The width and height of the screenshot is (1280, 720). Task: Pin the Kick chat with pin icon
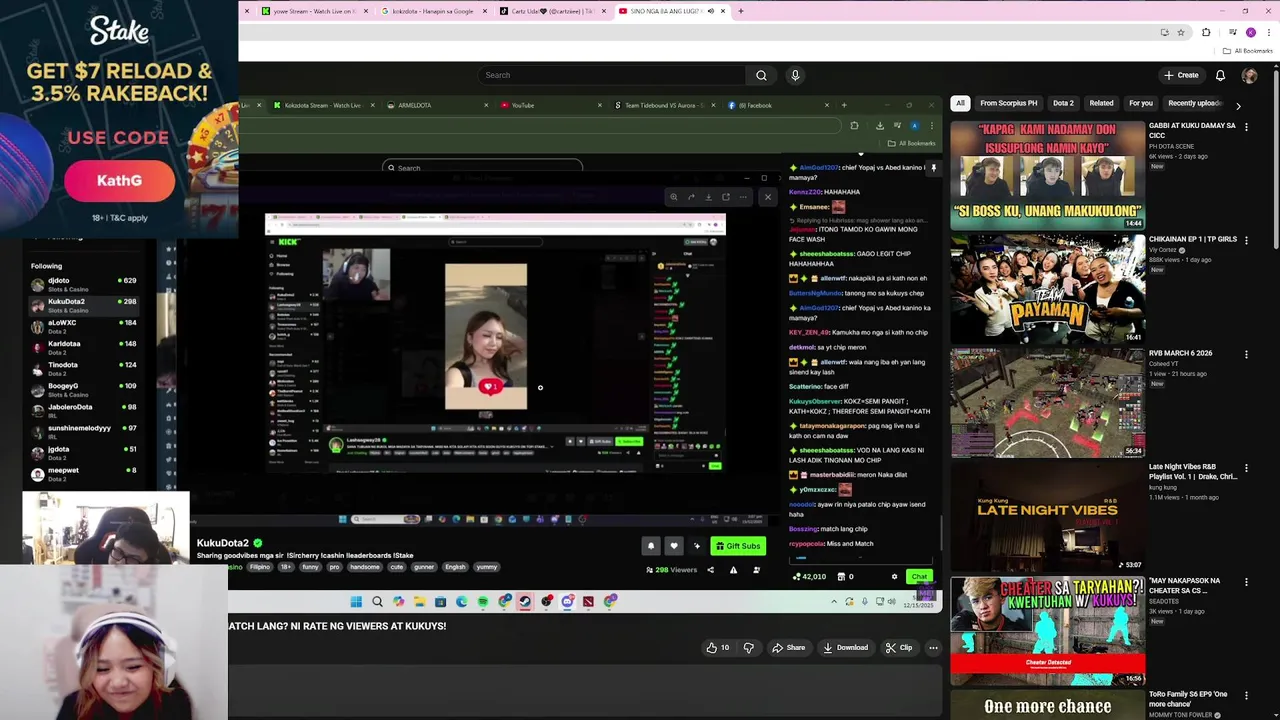934,168
